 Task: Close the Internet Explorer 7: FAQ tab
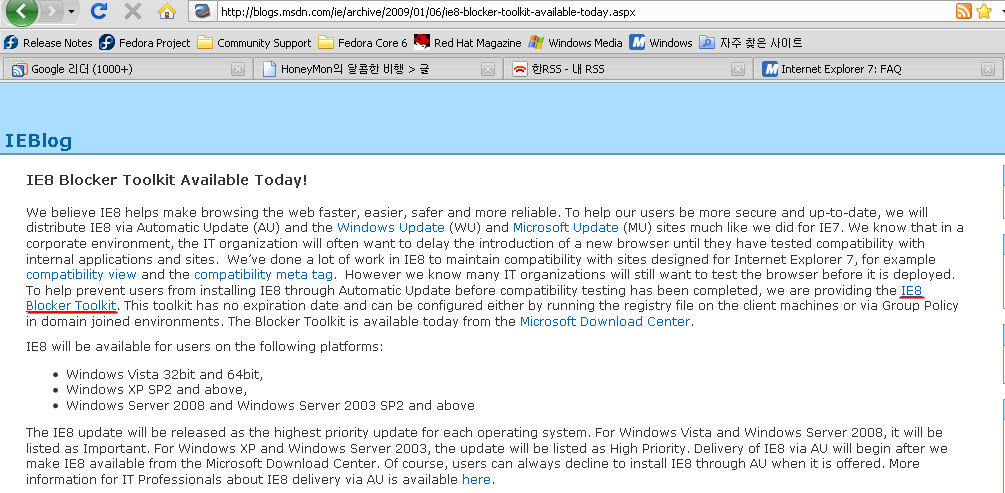coord(988,69)
